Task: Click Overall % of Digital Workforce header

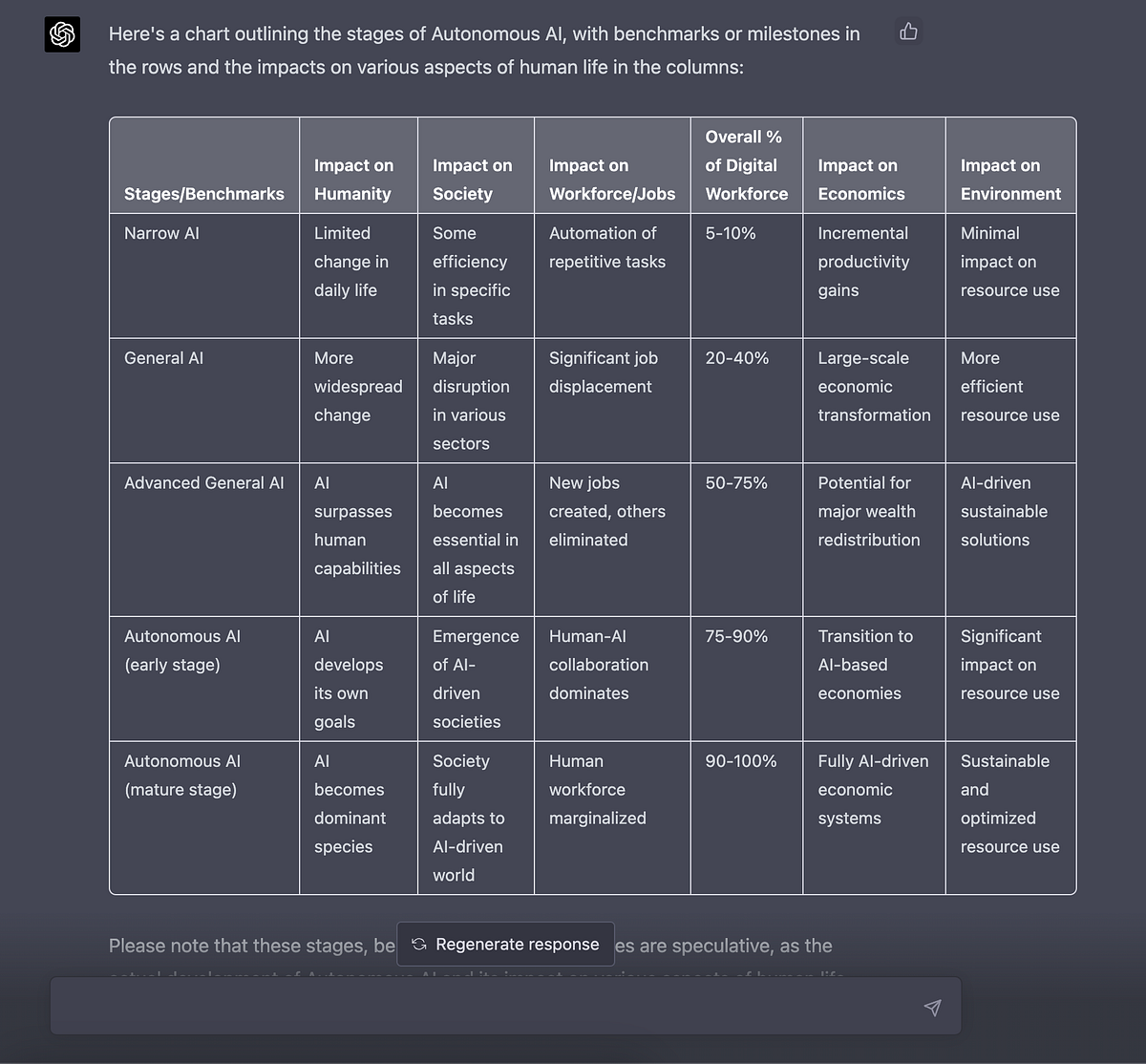Action: pos(747,165)
